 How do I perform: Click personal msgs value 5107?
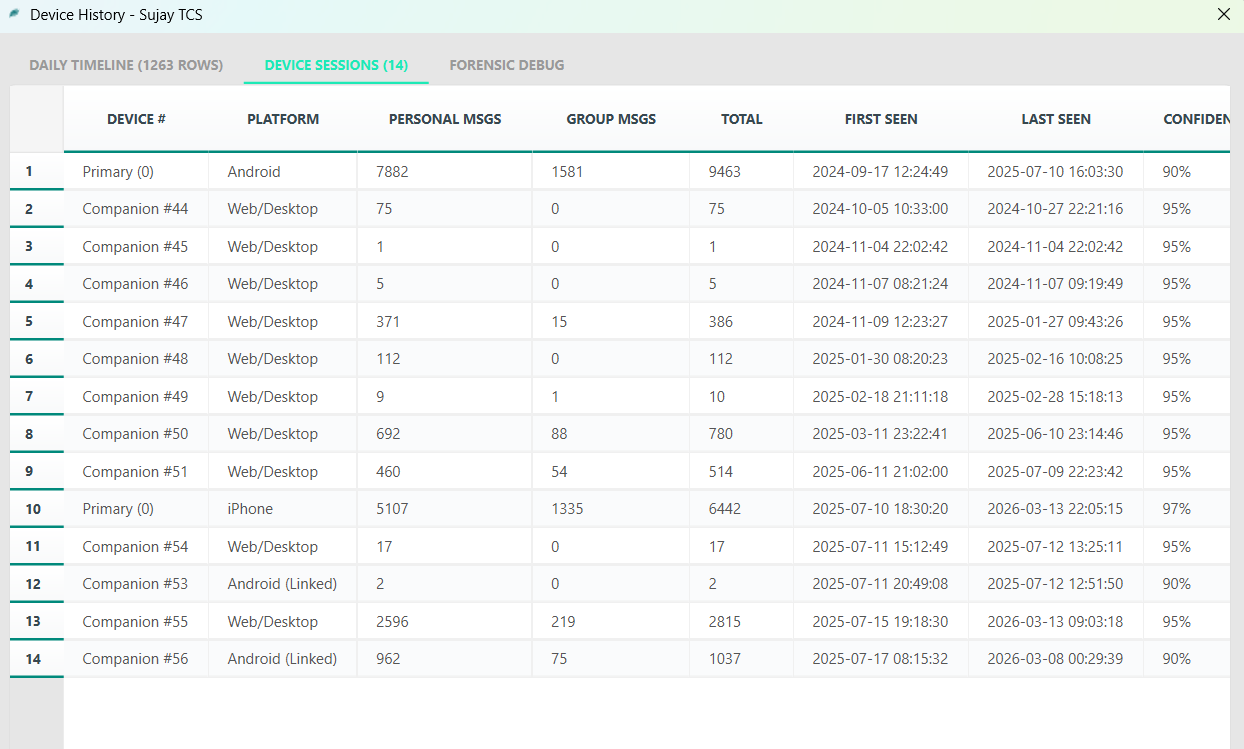pyautogui.click(x=445, y=509)
